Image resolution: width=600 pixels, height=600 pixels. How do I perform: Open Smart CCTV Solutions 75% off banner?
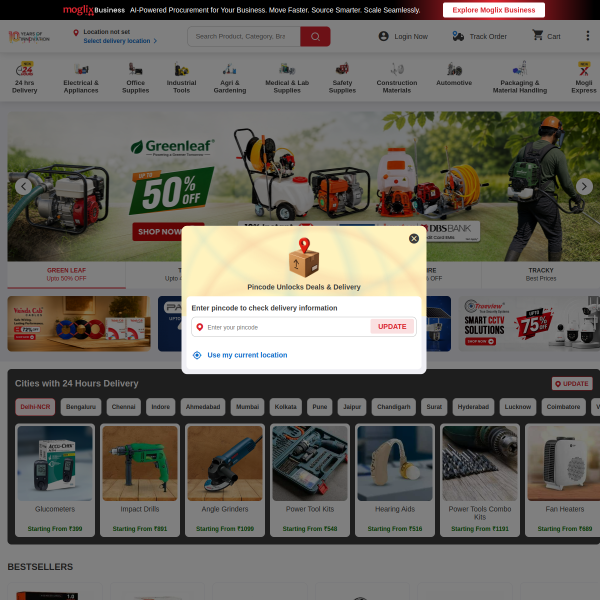click(x=529, y=324)
